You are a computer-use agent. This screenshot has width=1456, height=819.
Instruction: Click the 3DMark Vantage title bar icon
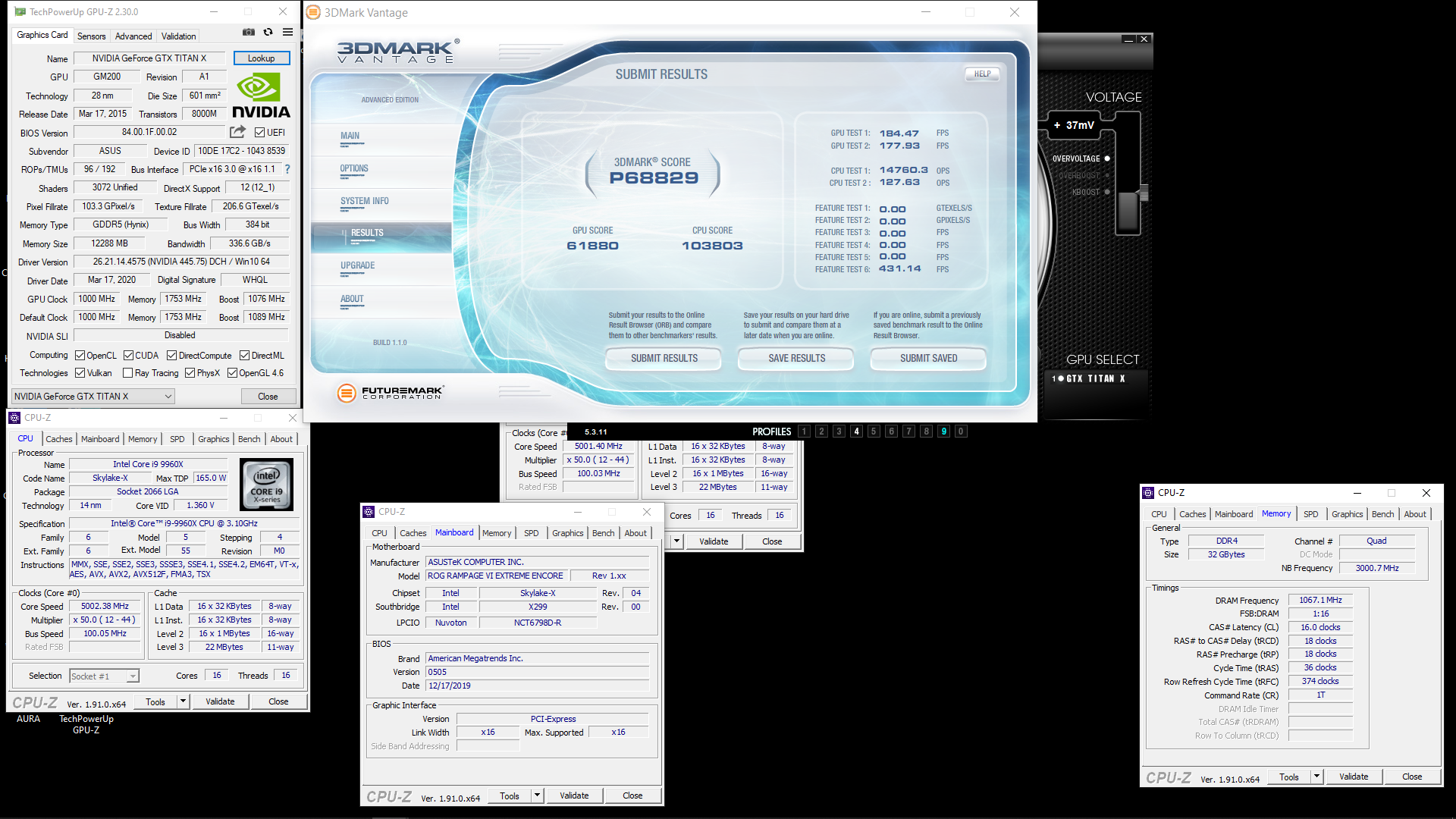pos(313,12)
